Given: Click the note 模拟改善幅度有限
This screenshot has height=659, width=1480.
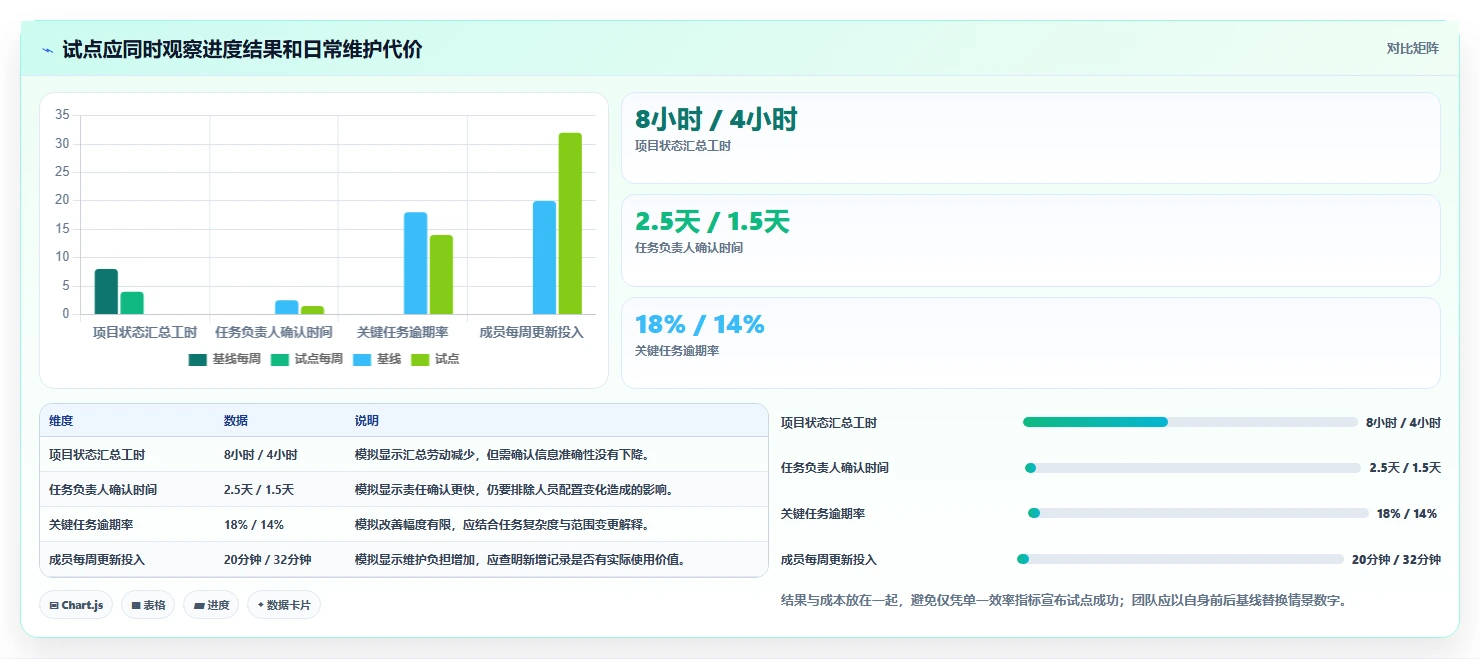Looking at the screenshot, I should (x=503, y=524).
